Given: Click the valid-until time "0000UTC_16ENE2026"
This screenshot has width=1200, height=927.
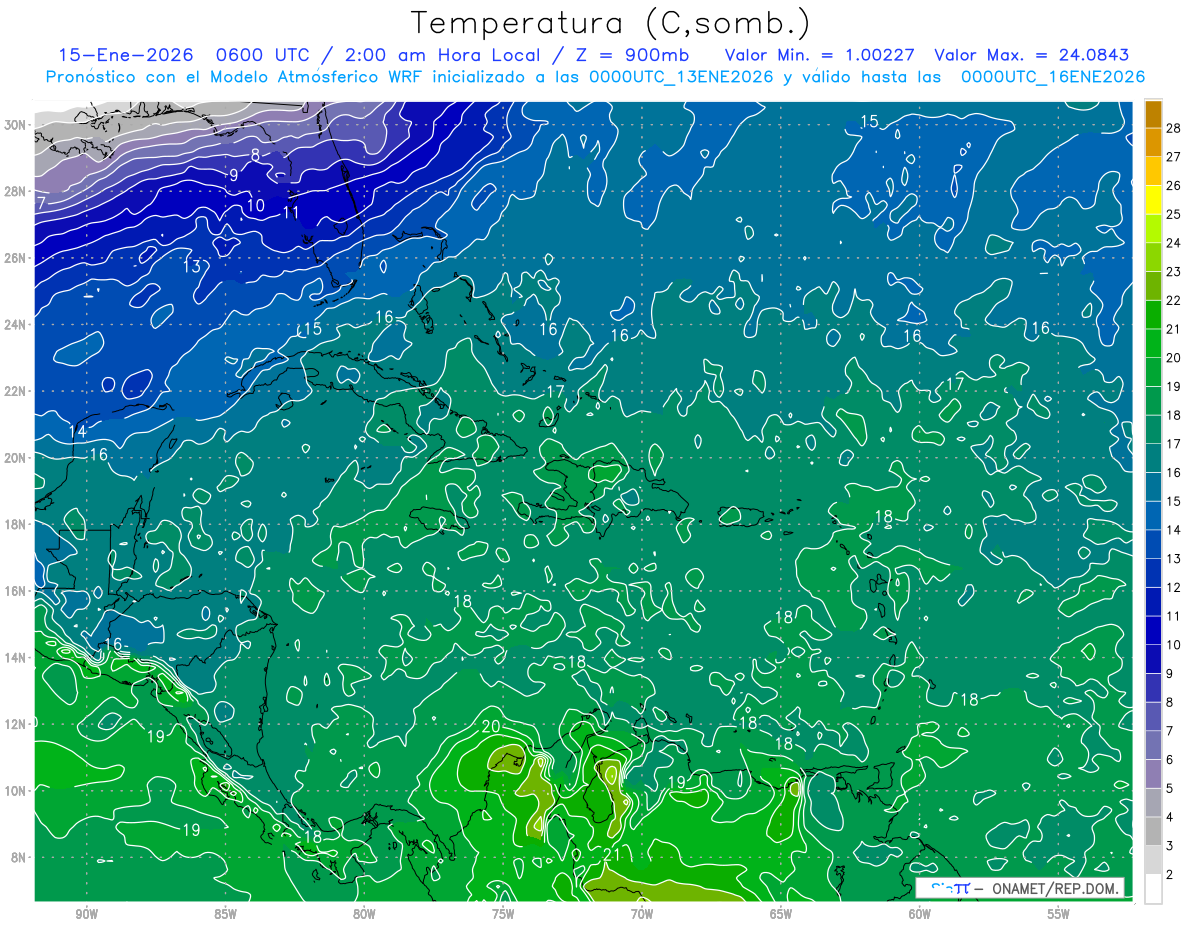Looking at the screenshot, I should click(1052, 77).
